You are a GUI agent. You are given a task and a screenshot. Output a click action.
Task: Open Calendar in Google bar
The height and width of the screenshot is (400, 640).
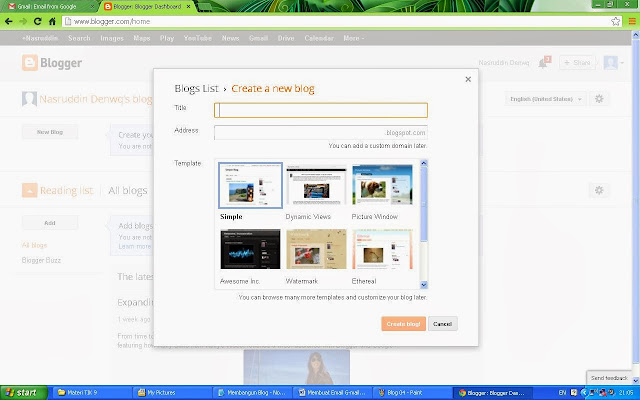pos(319,38)
